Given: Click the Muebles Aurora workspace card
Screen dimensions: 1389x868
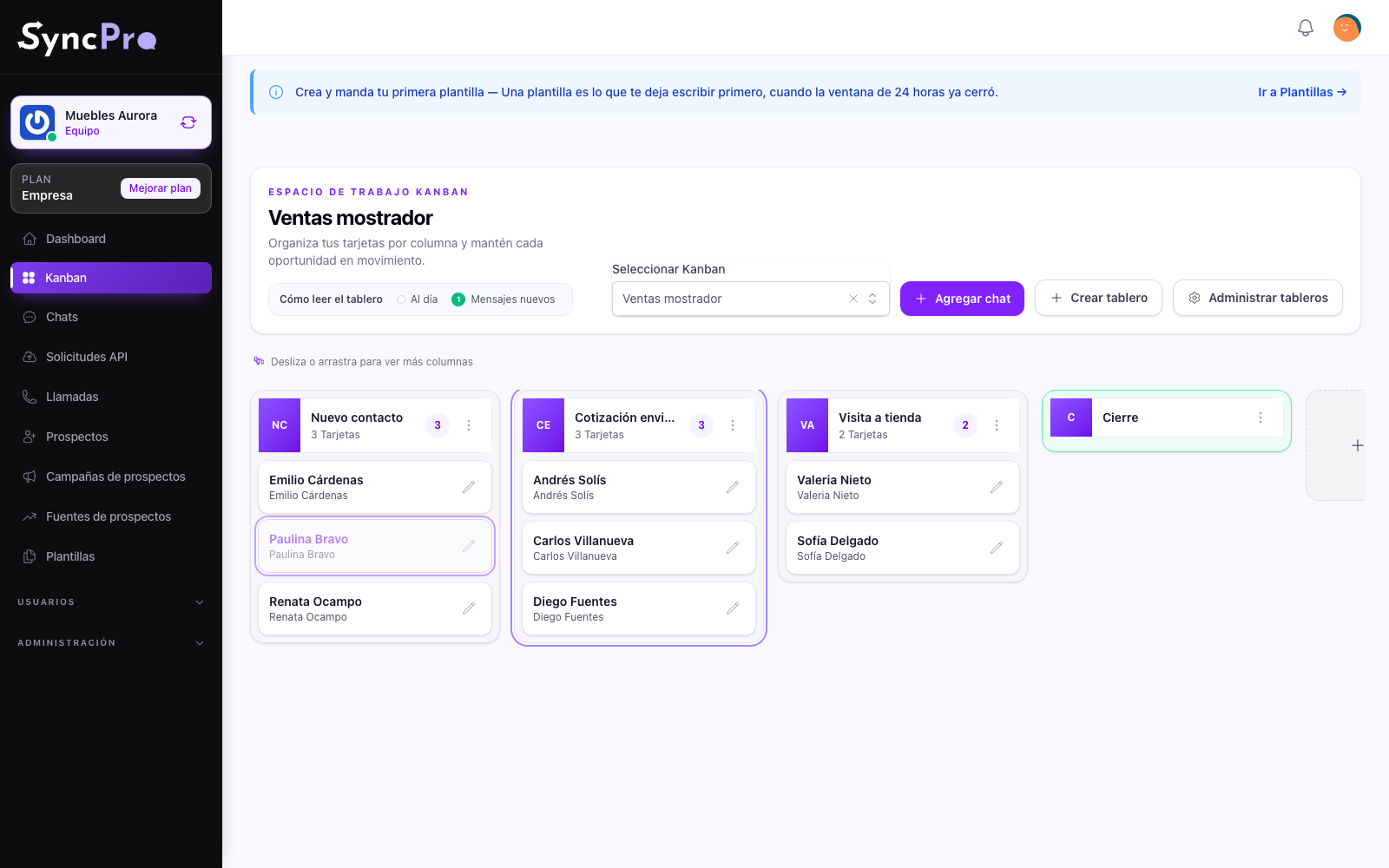Looking at the screenshot, I should (x=111, y=122).
